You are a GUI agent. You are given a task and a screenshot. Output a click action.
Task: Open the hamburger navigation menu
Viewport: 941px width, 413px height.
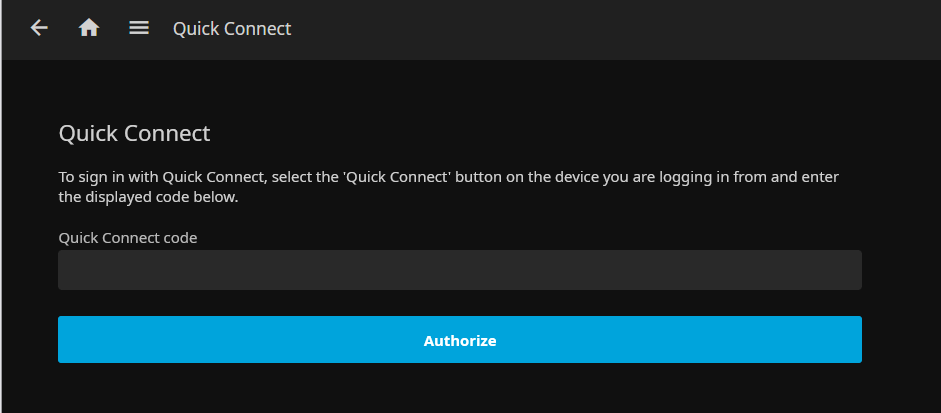[x=139, y=28]
